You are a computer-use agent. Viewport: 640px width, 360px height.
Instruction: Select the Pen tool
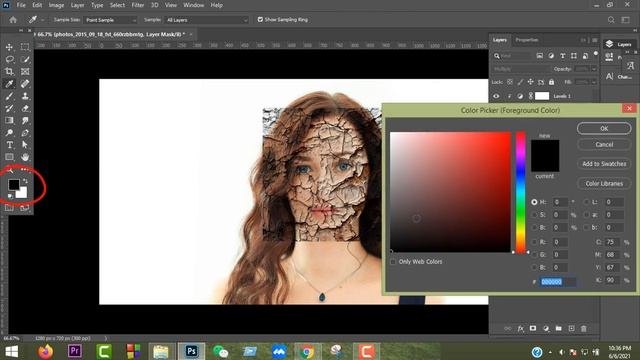(25, 133)
